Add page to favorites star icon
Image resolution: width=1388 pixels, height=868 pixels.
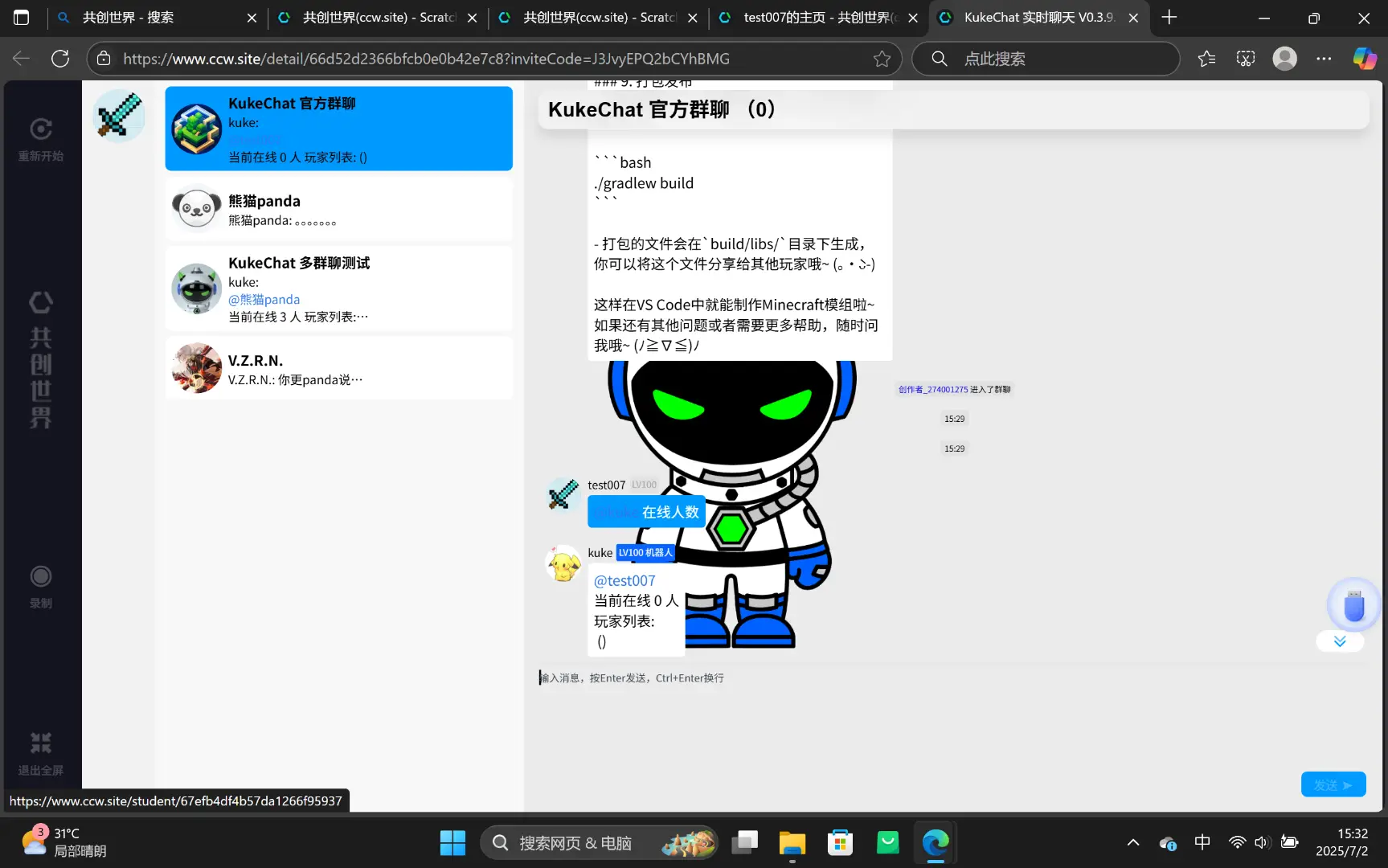[x=882, y=59]
